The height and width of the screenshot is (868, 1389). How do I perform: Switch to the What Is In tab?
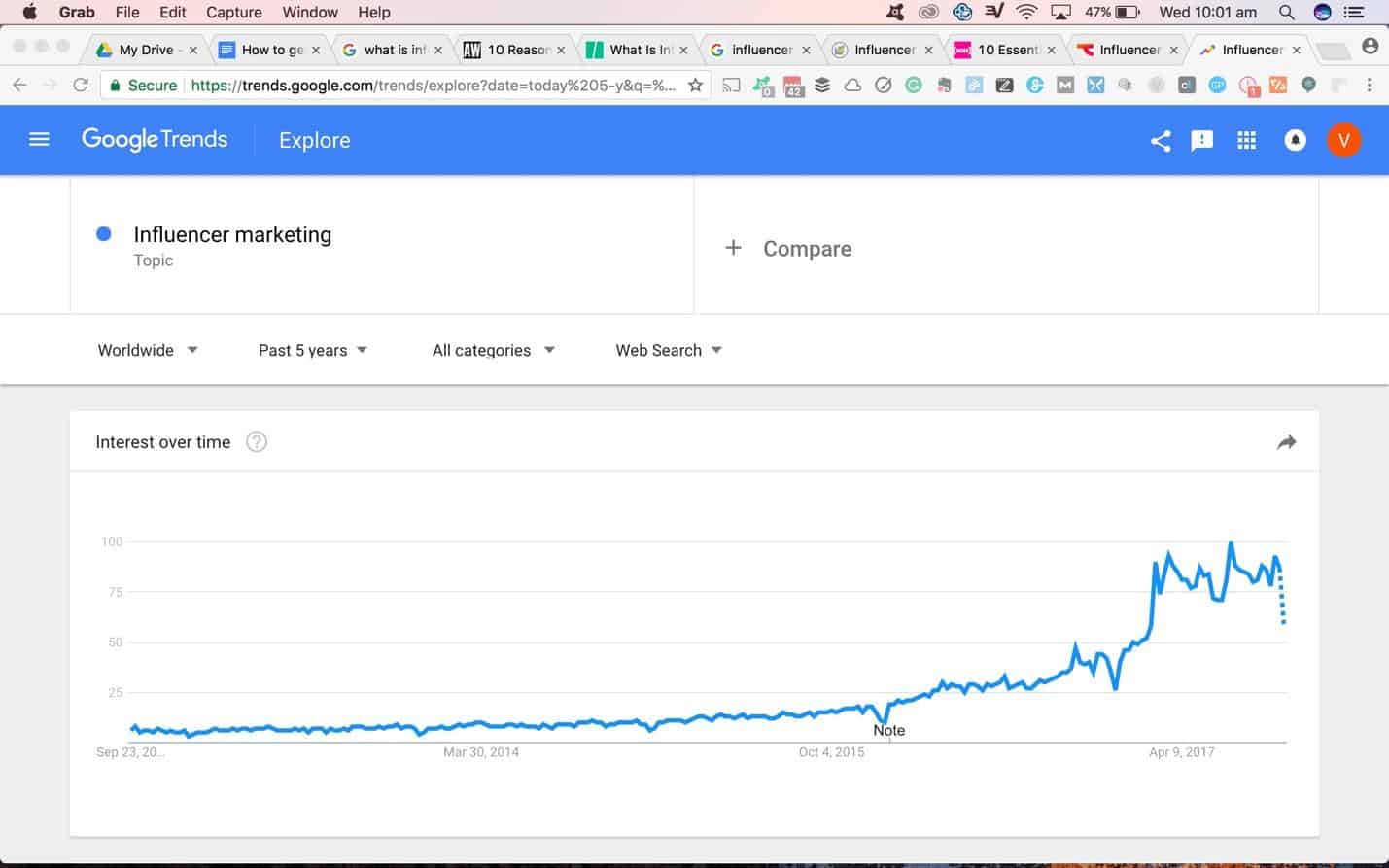pos(638,50)
